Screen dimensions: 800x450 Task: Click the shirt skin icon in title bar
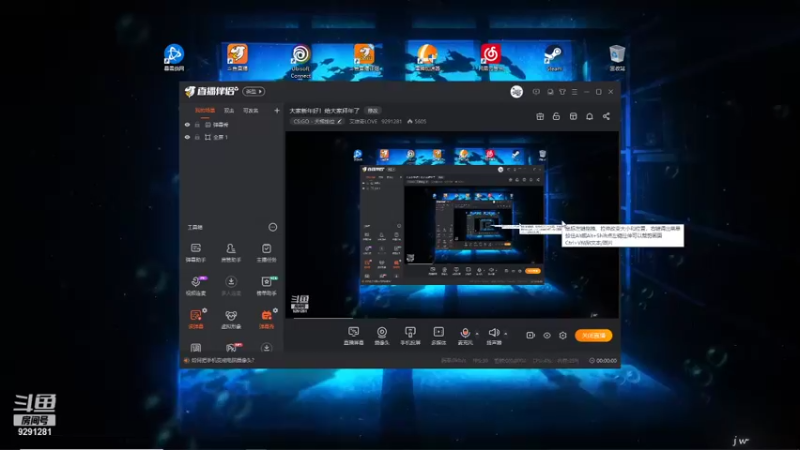(562, 92)
